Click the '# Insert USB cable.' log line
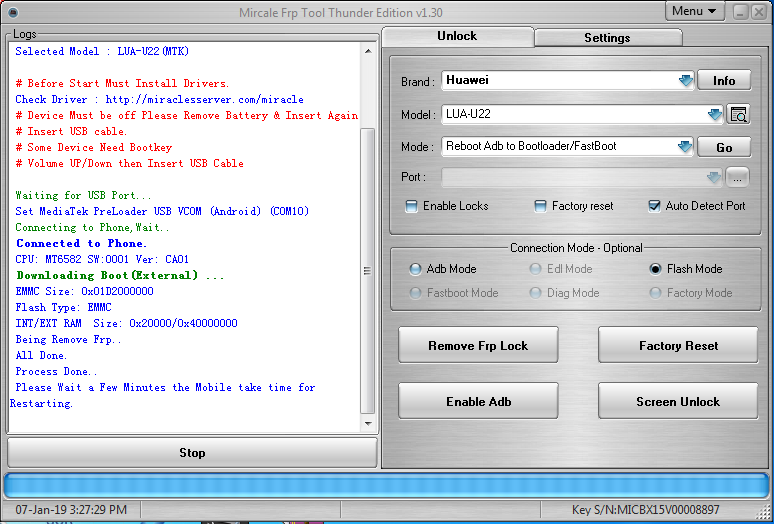 (71, 131)
